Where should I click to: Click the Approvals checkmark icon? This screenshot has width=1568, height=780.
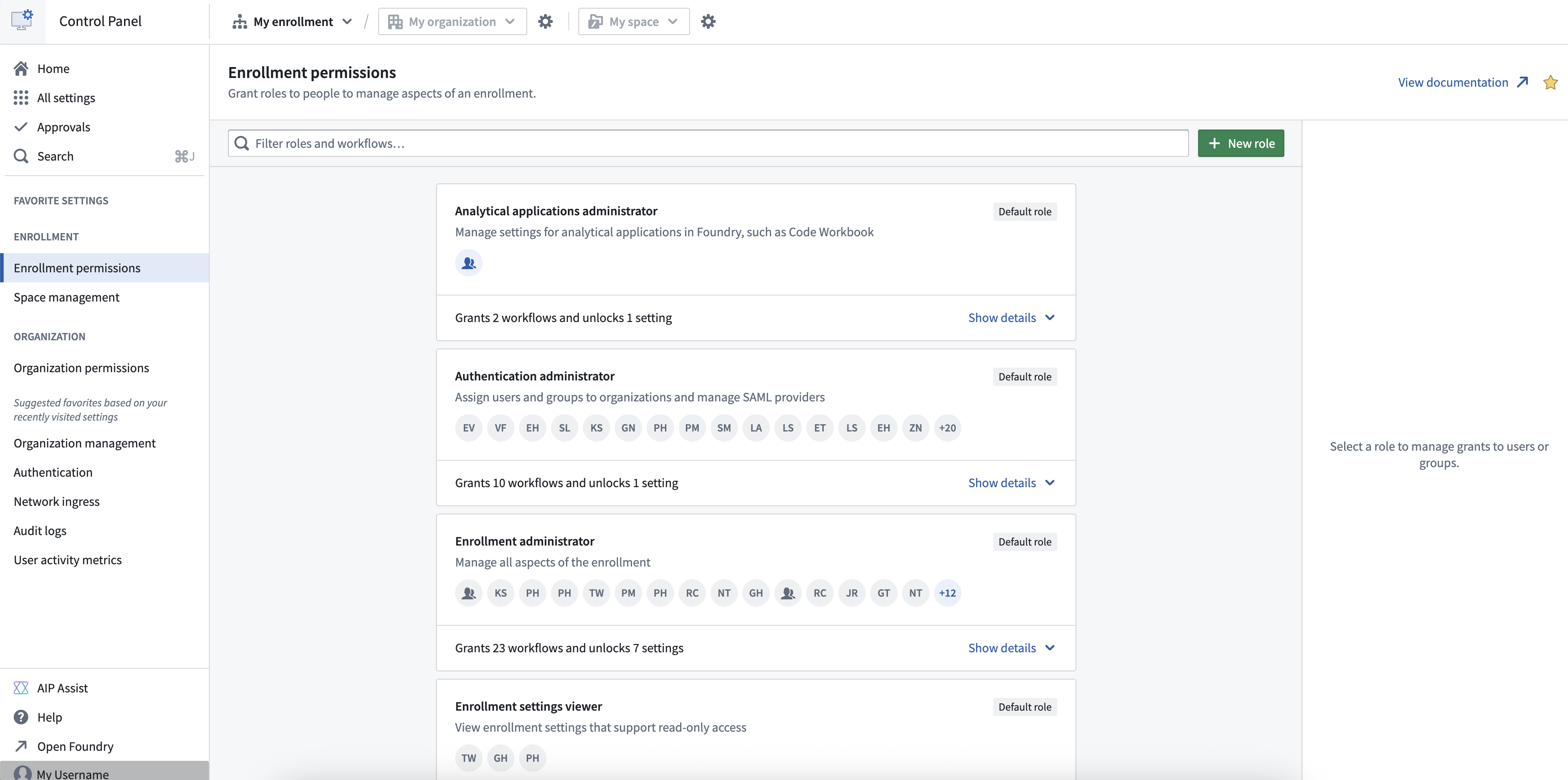[x=21, y=127]
